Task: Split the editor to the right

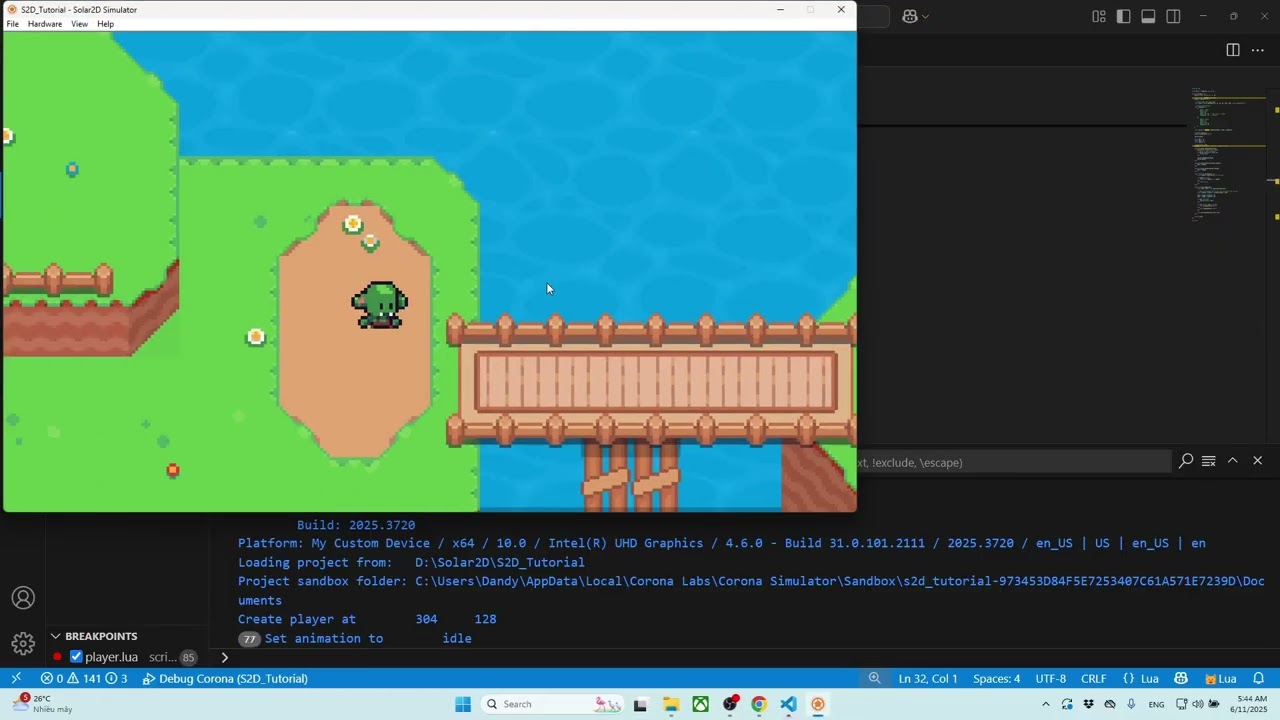Action: [1233, 50]
